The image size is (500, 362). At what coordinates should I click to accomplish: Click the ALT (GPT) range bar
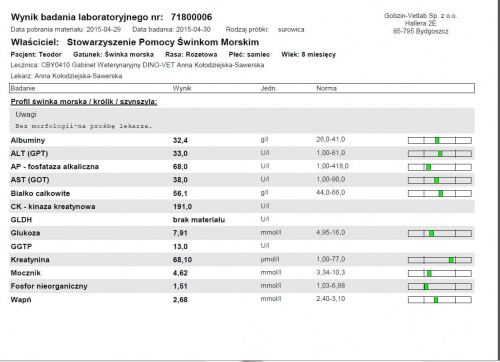440,154
